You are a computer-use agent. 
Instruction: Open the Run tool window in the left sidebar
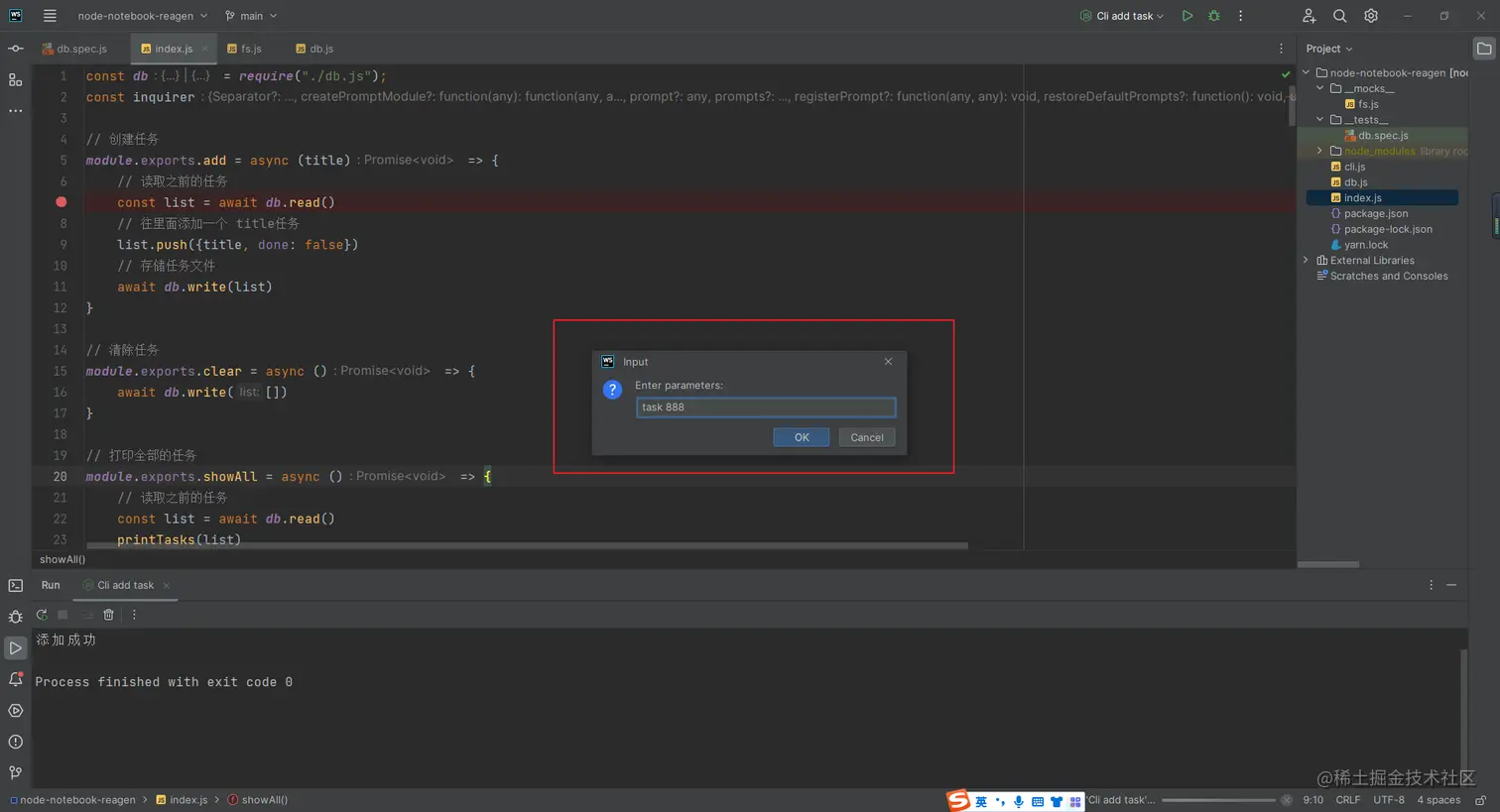coord(16,648)
